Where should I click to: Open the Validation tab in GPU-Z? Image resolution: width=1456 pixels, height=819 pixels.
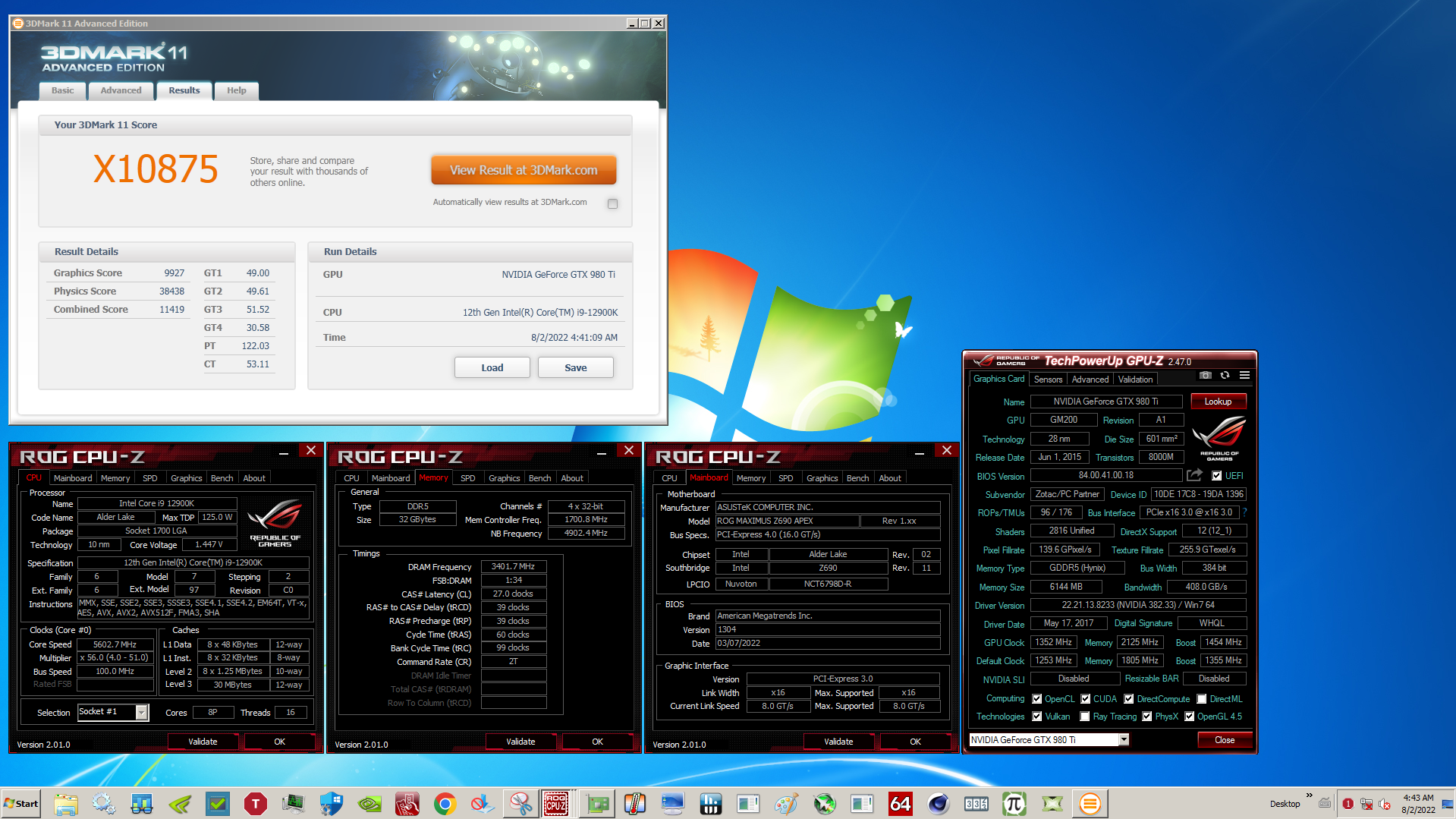click(1135, 380)
